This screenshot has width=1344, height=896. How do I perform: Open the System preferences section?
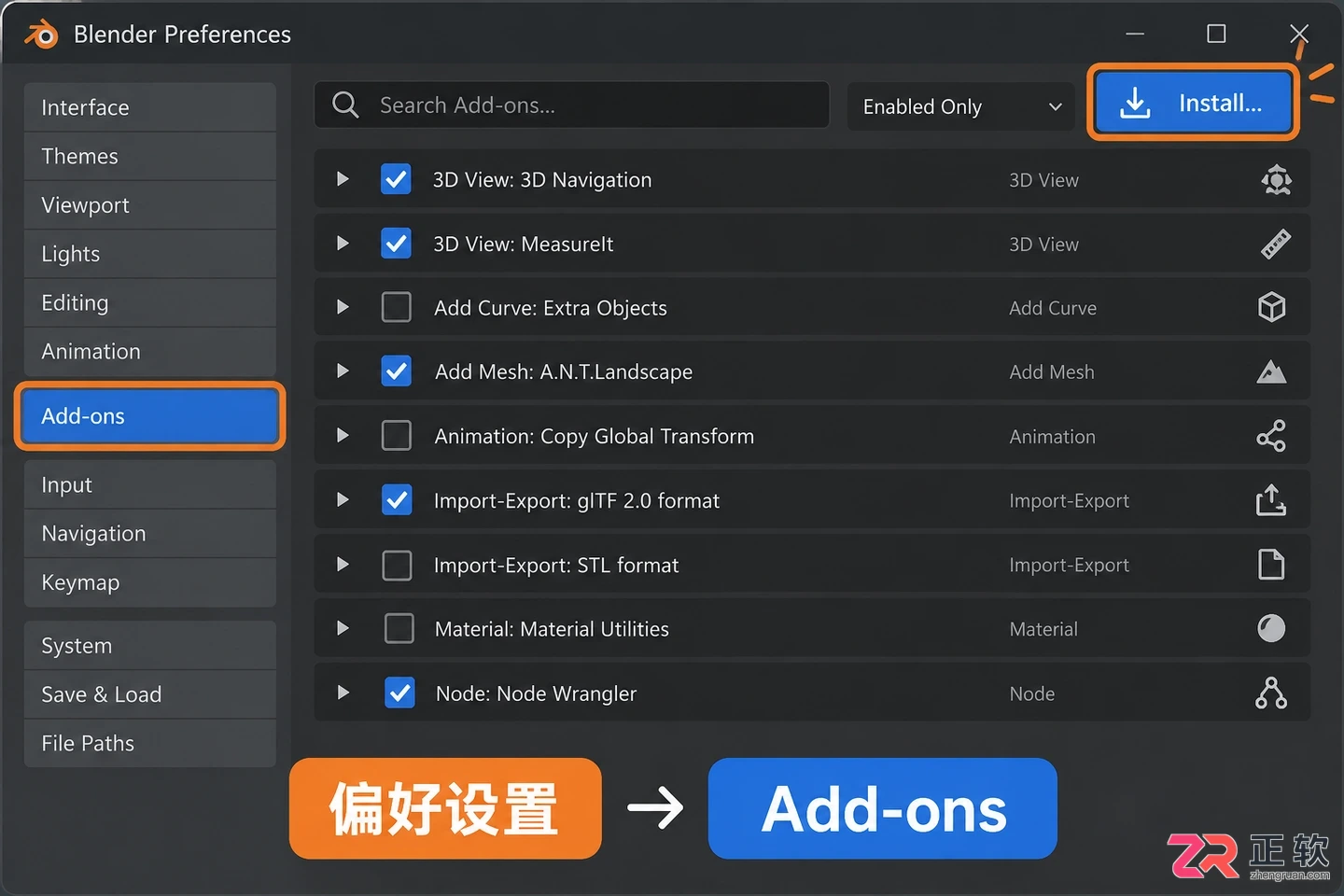pos(150,646)
